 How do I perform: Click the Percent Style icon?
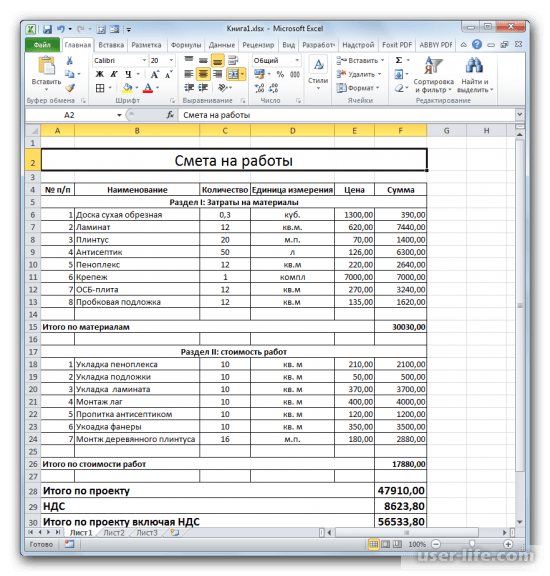coord(280,74)
